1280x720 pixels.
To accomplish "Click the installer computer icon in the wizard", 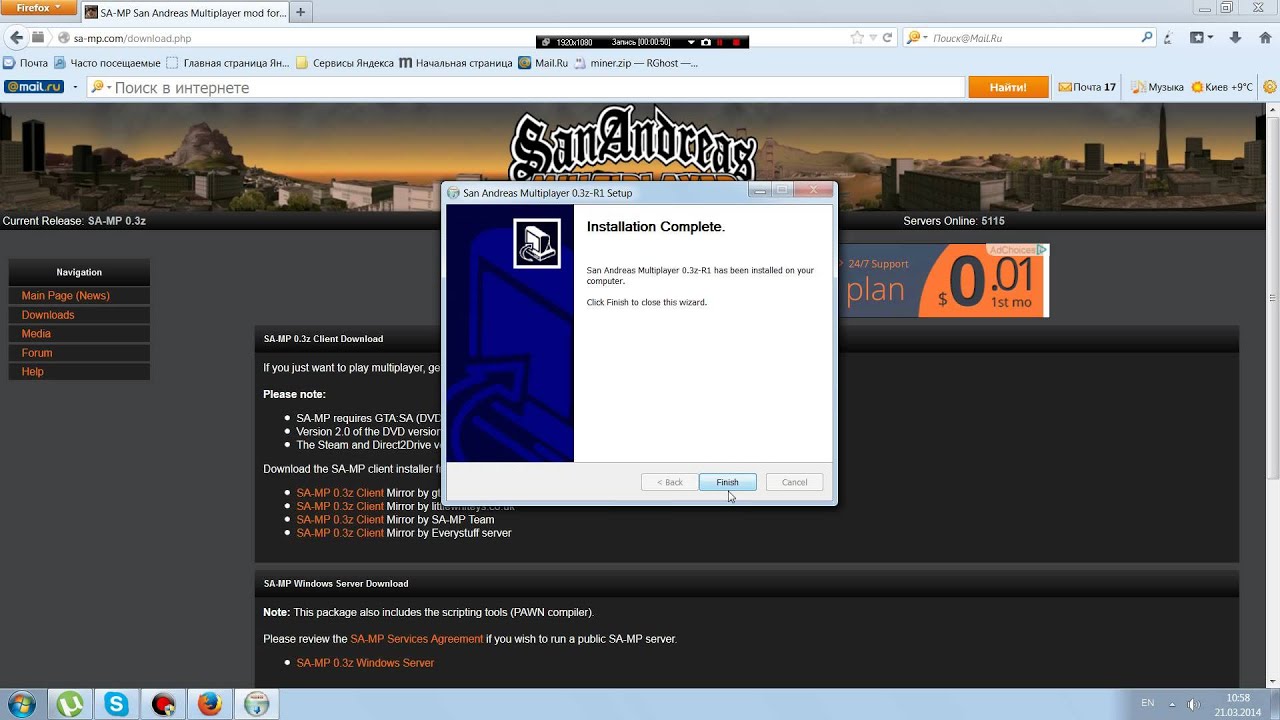I will (537, 244).
